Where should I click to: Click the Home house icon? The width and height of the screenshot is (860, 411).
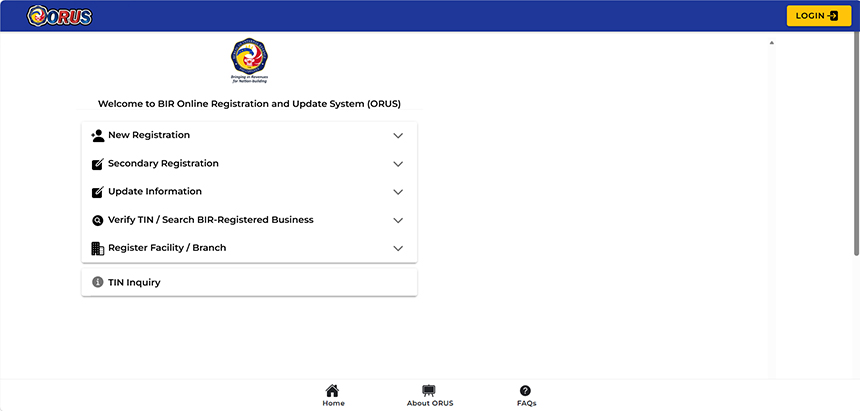pos(332,391)
